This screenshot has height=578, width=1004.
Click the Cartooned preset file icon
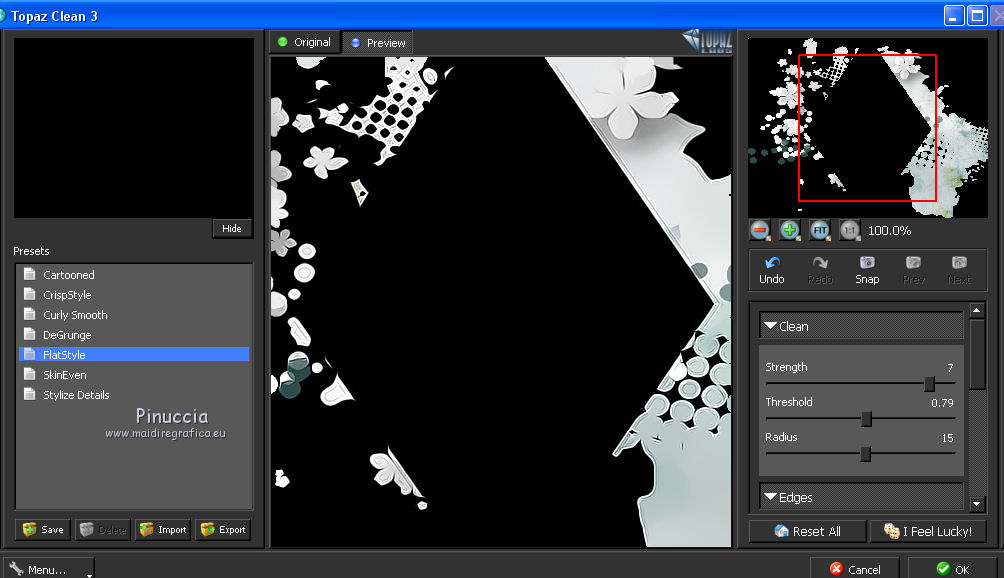(x=29, y=274)
